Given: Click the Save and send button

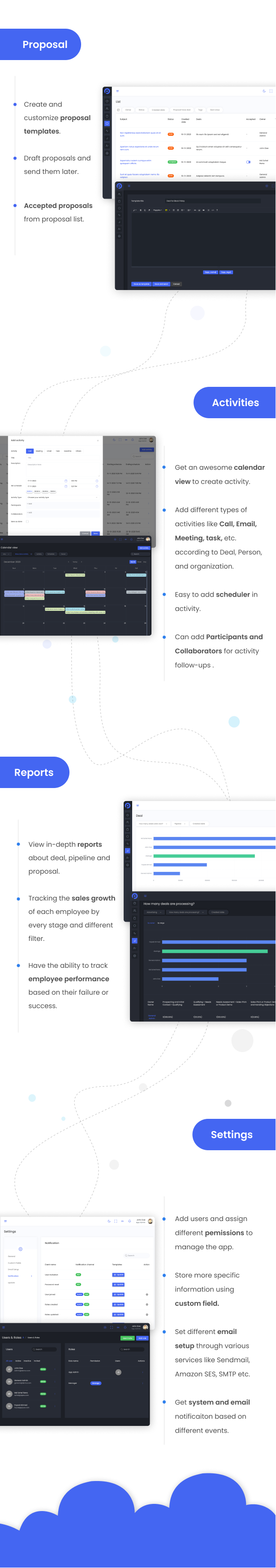Looking at the screenshot, I should 161,284.
